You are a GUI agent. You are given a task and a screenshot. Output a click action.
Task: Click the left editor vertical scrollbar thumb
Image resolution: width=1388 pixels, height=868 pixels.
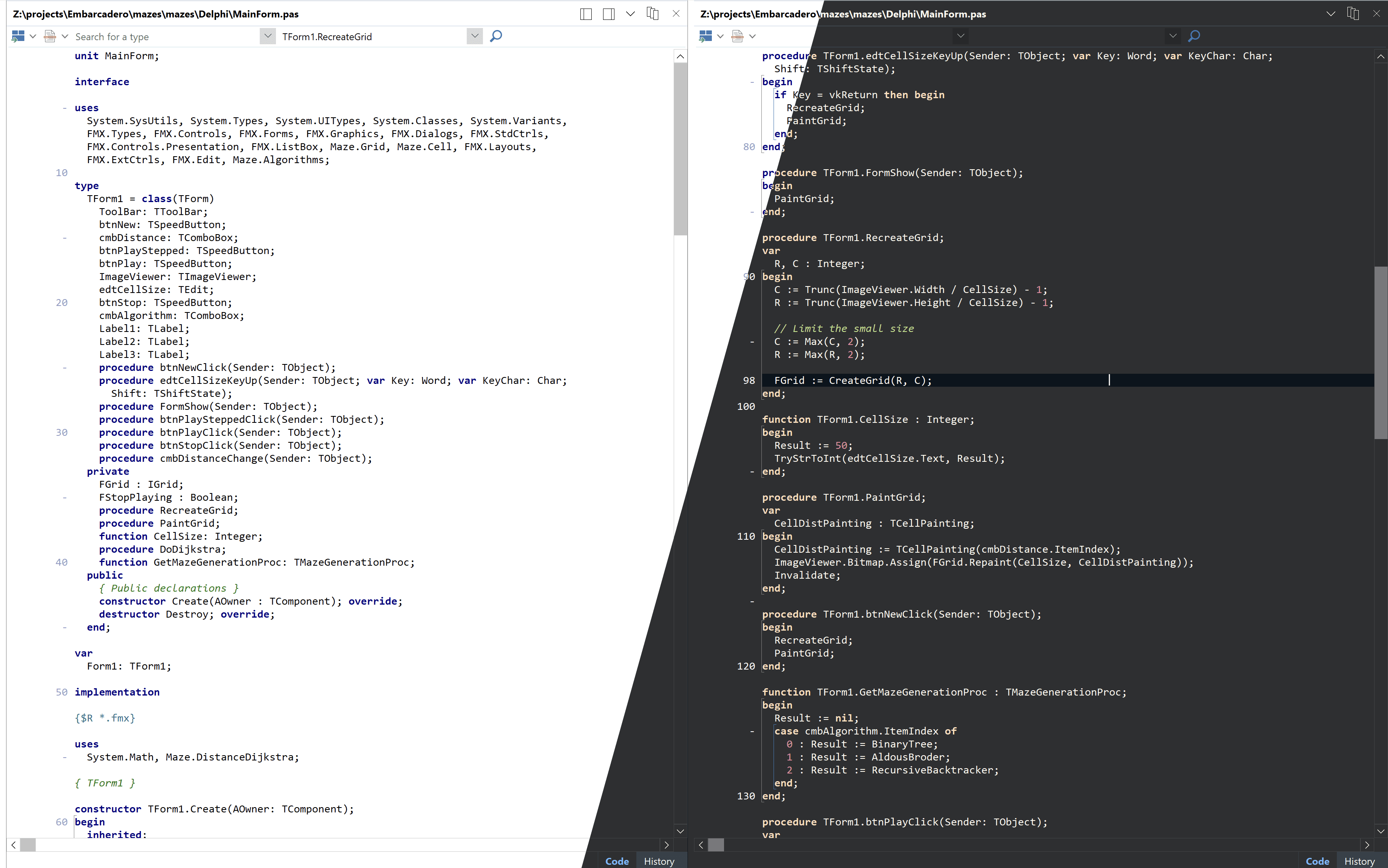pyautogui.click(x=680, y=149)
